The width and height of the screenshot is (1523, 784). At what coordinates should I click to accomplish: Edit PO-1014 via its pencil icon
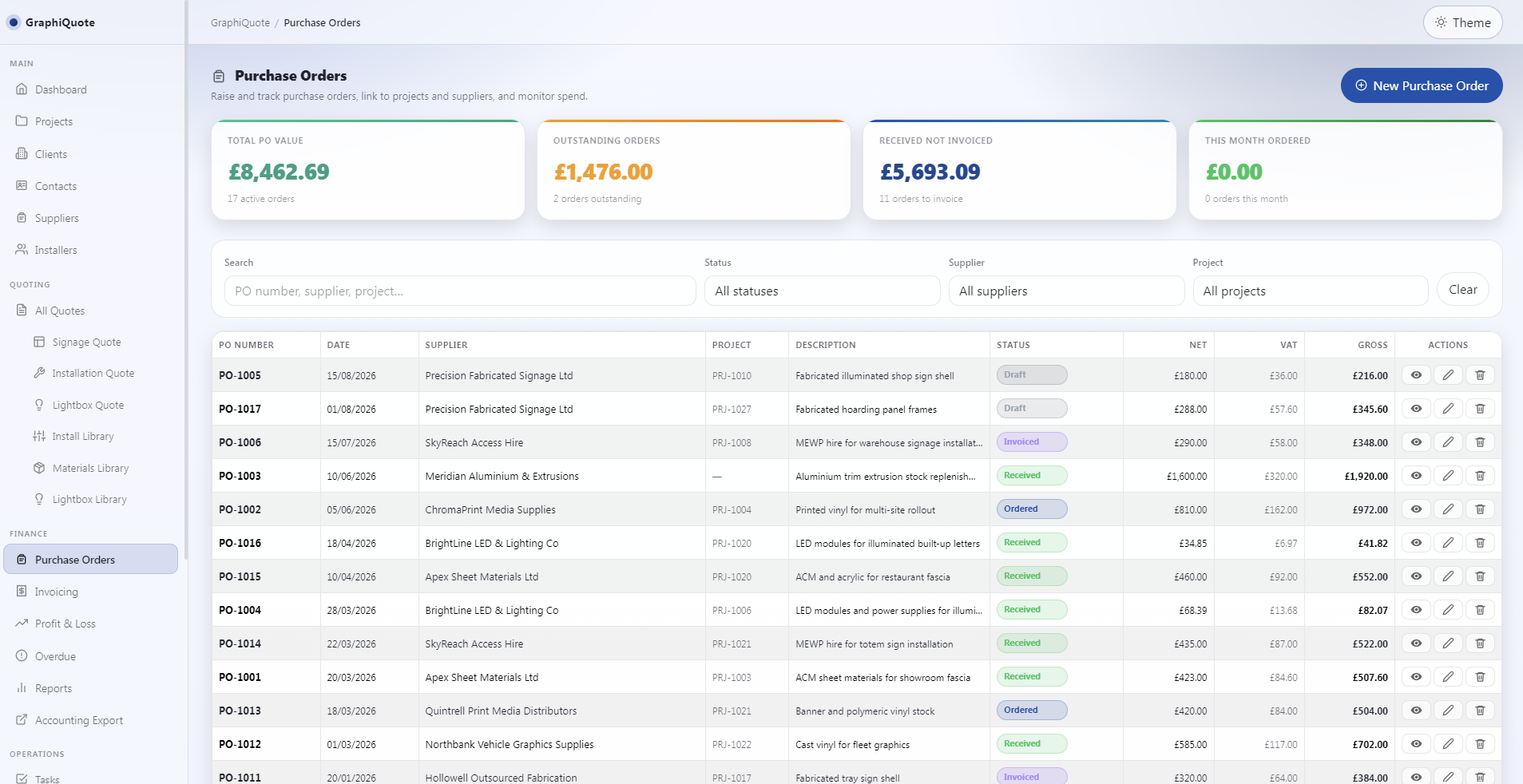pyautogui.click(x=1448, y=643)
